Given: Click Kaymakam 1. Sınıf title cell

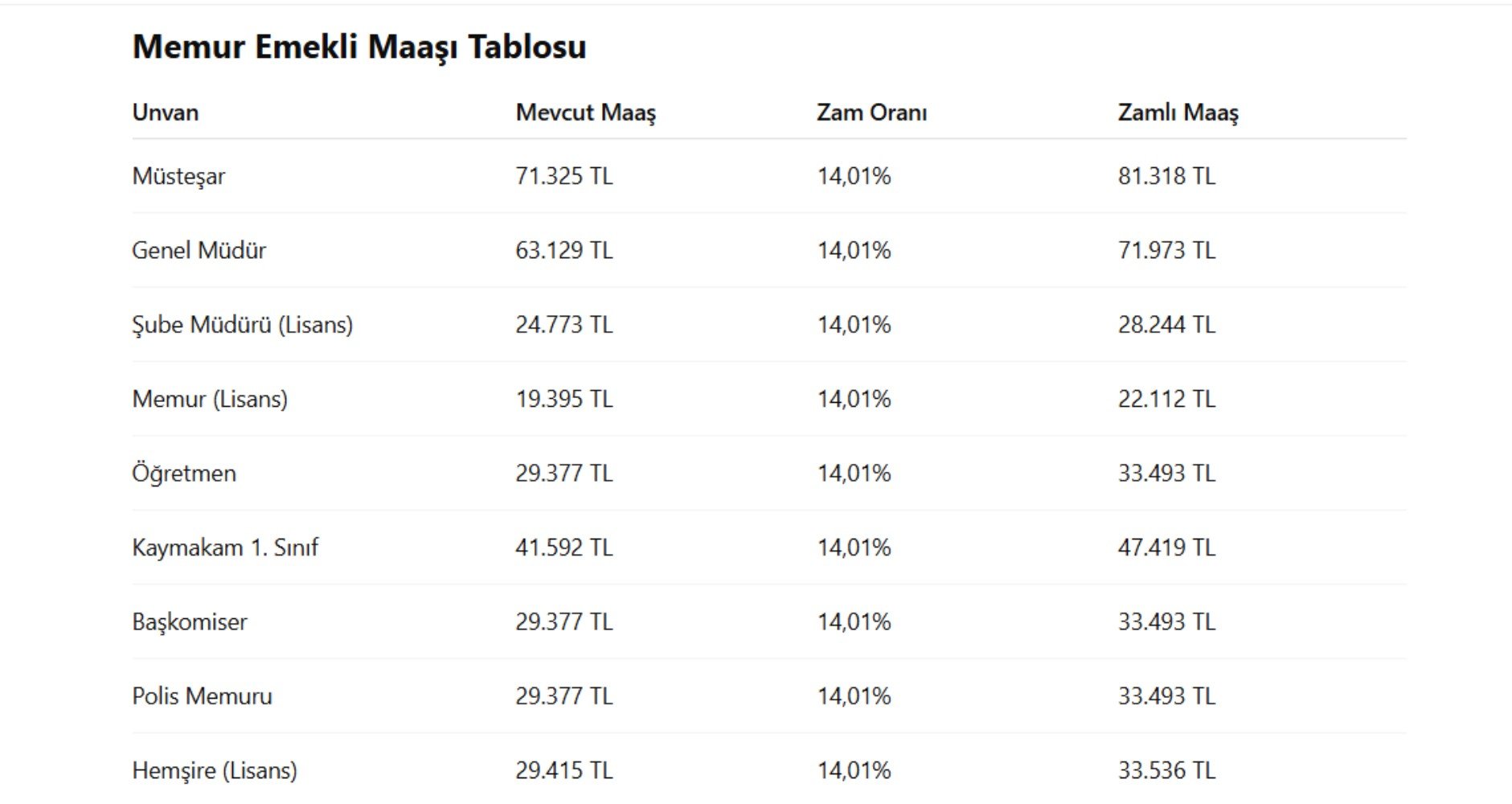Looking at the screenshot, I should (x=225, y=548).
